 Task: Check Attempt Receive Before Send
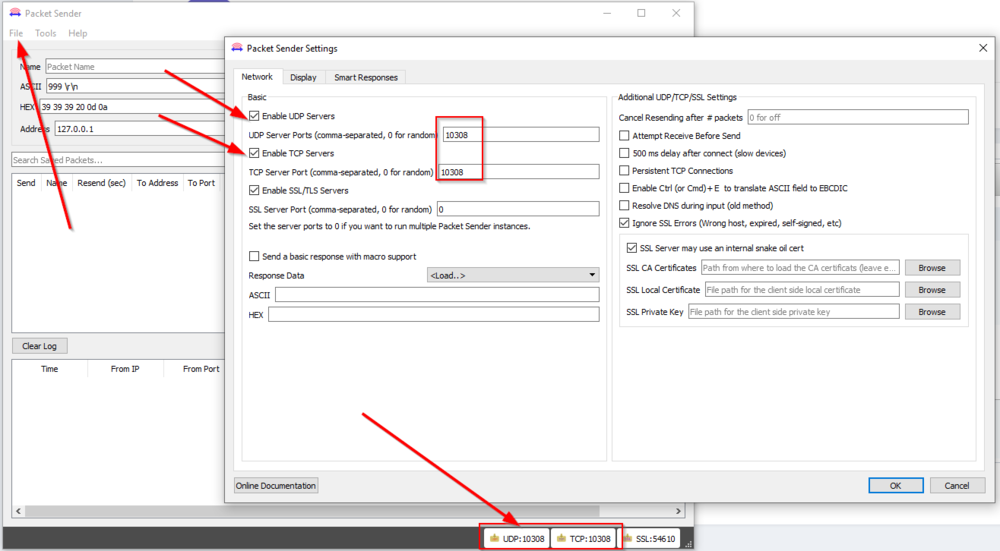tap(624, 136)
